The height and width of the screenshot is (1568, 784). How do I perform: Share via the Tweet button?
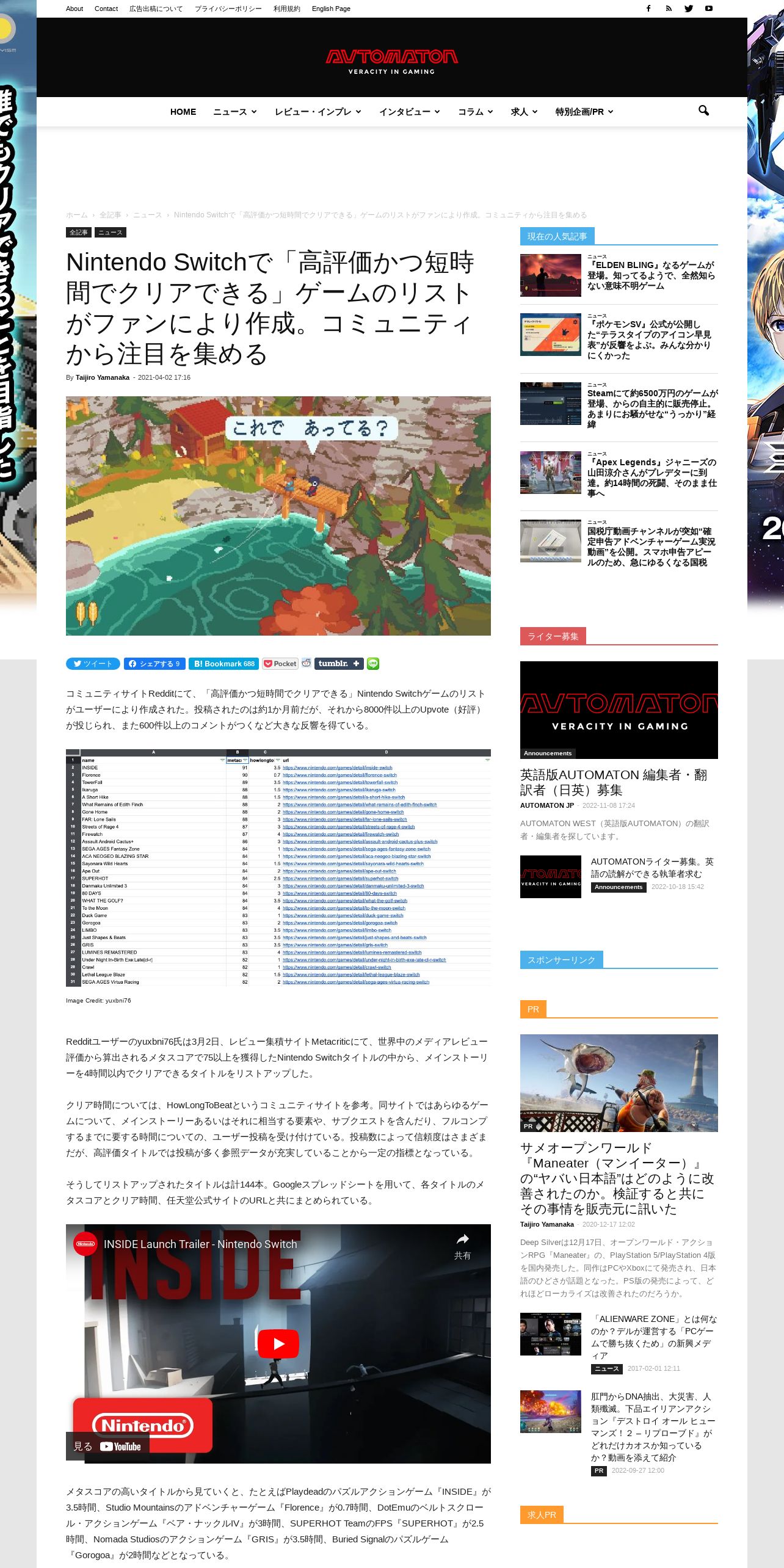pyautogui.click(x=93, y=664)
